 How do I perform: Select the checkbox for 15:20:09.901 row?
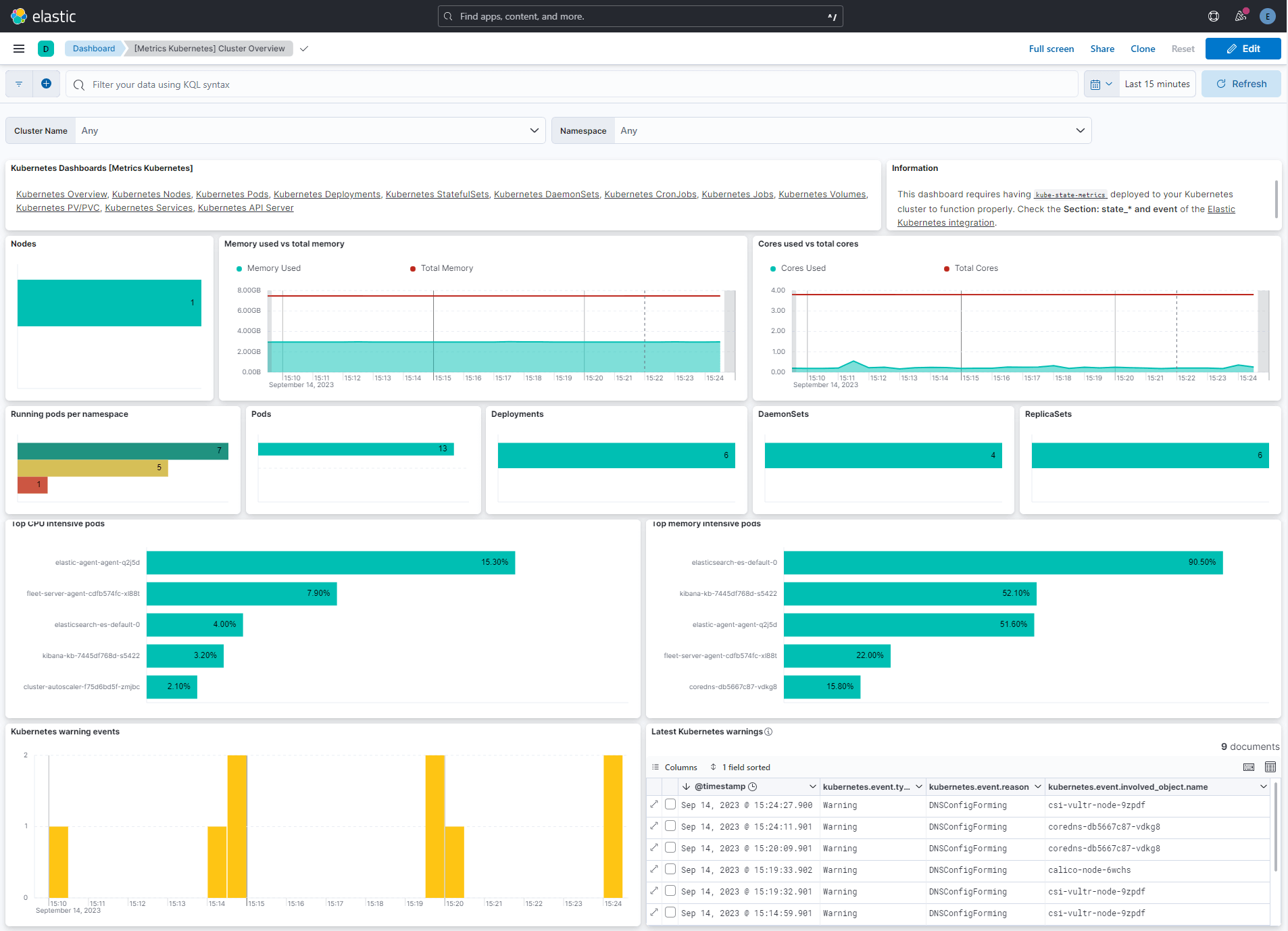coord(670,848)
